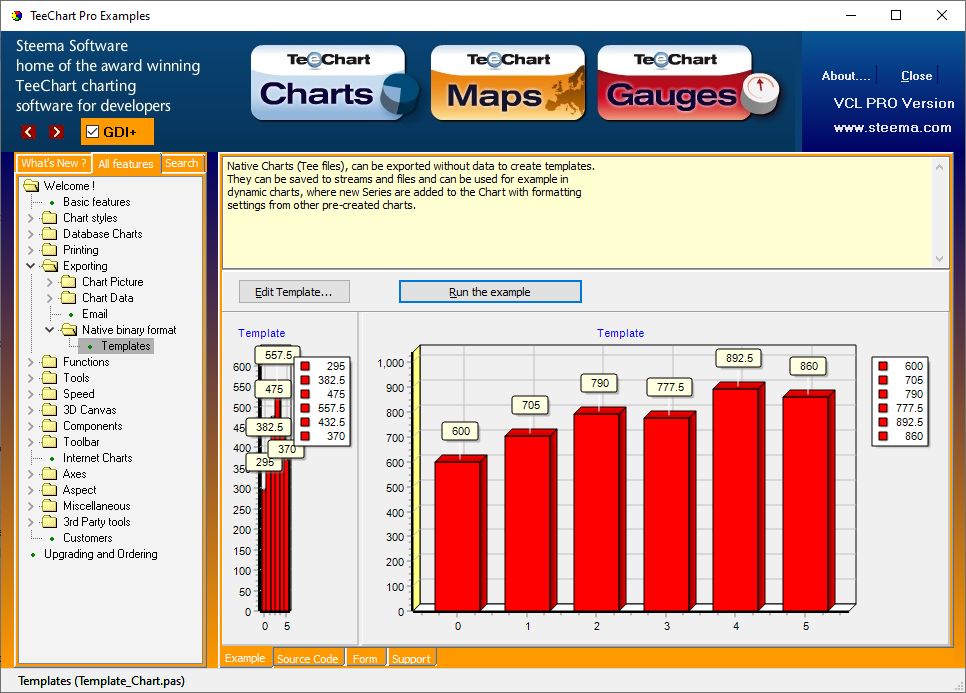Select Upgrading and Ordering tree item

[100, 554]
